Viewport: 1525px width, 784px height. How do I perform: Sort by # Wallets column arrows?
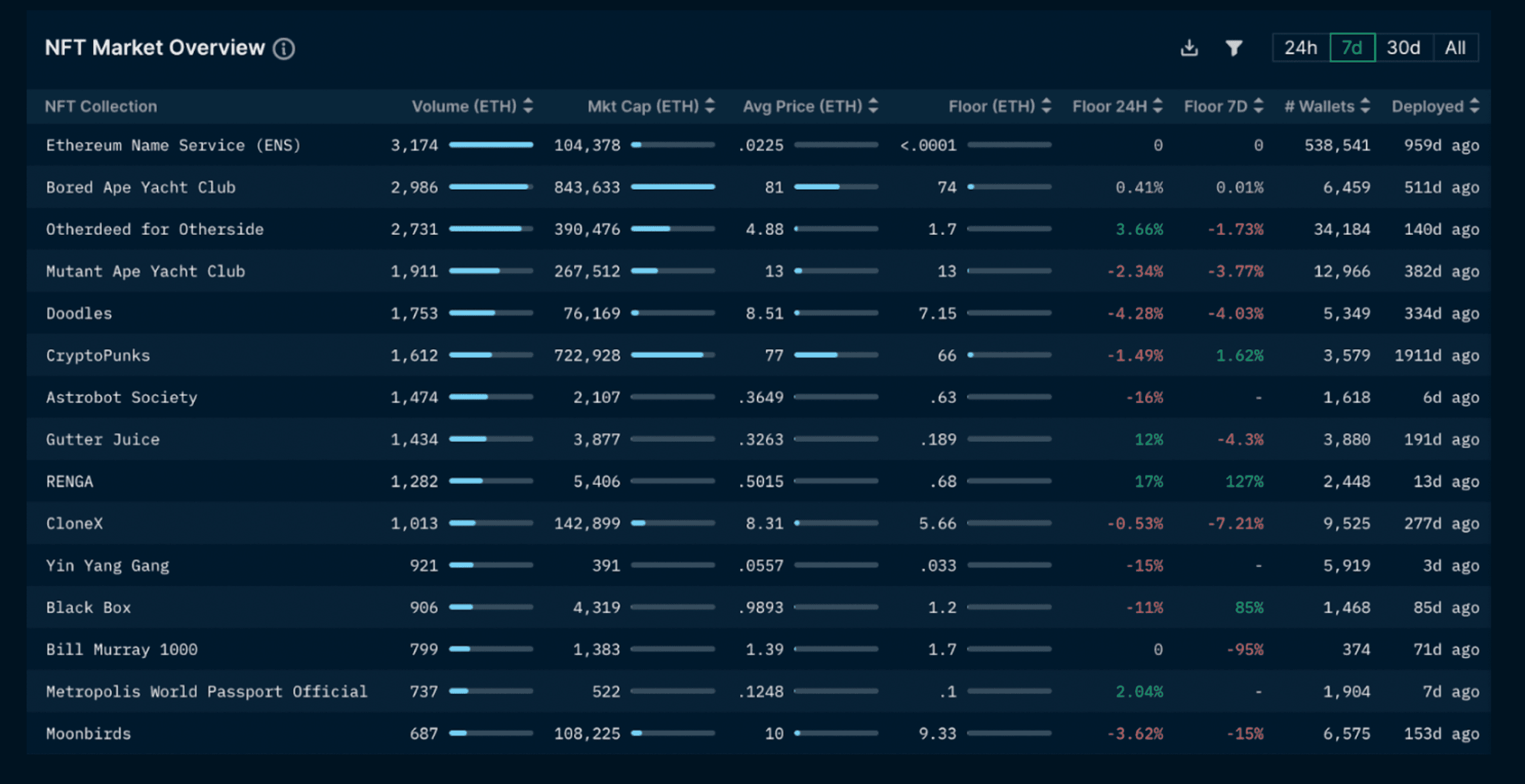(1365, 106)
